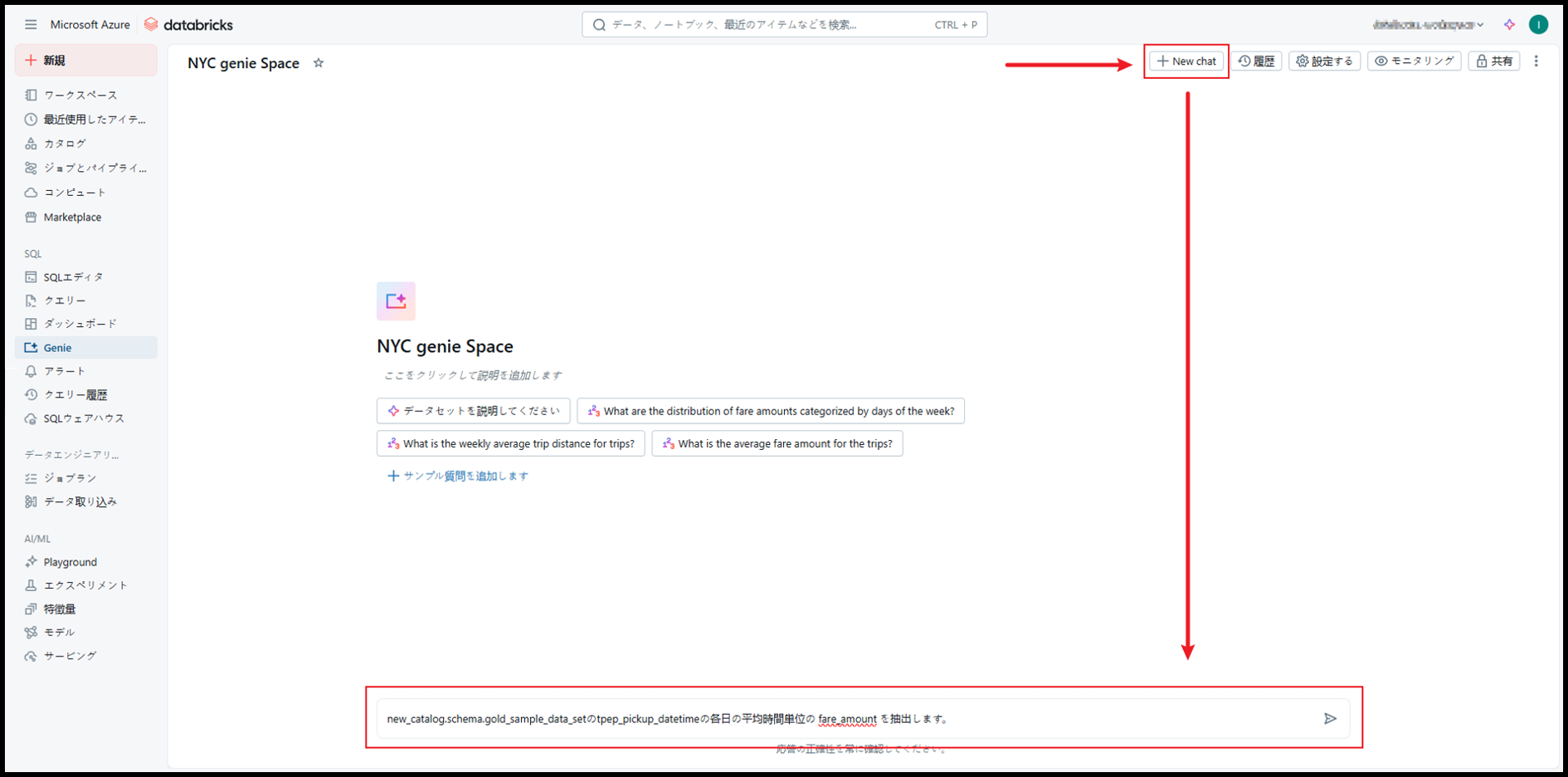
Task: Open SQLエディタ
Action: click(85, 277)
